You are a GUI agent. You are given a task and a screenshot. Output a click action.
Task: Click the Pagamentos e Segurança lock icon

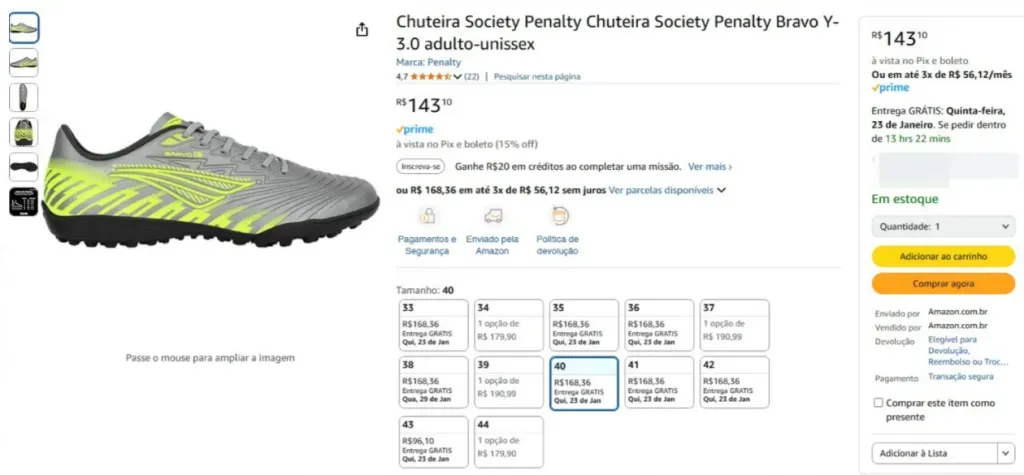(x=427, y=216)
